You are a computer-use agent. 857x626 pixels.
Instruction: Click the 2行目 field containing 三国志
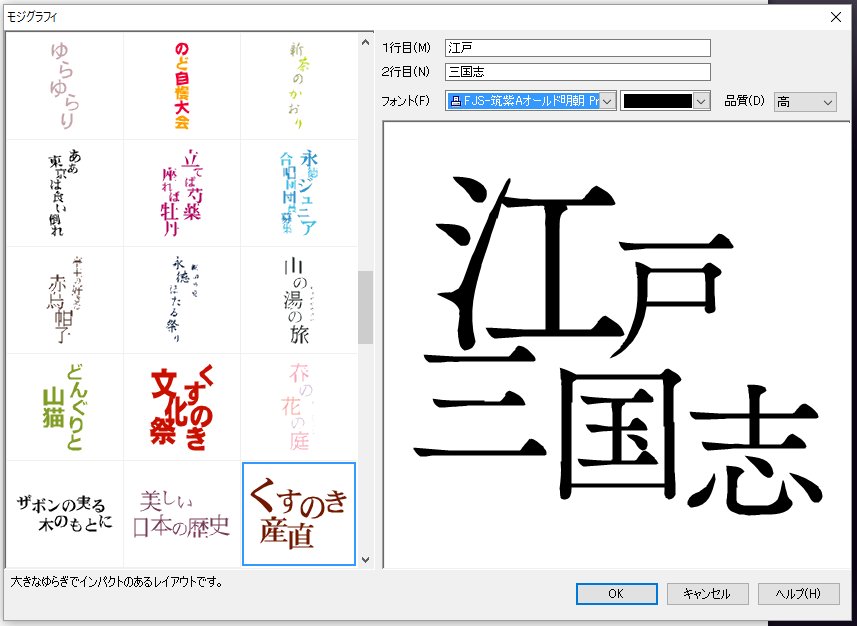[577, 71]
